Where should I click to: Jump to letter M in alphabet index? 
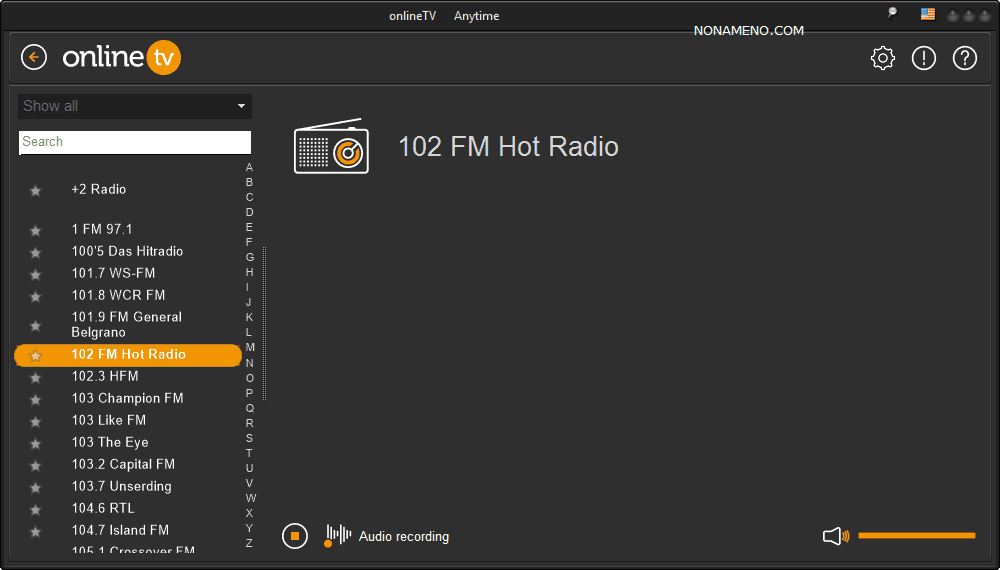(250, 348)
